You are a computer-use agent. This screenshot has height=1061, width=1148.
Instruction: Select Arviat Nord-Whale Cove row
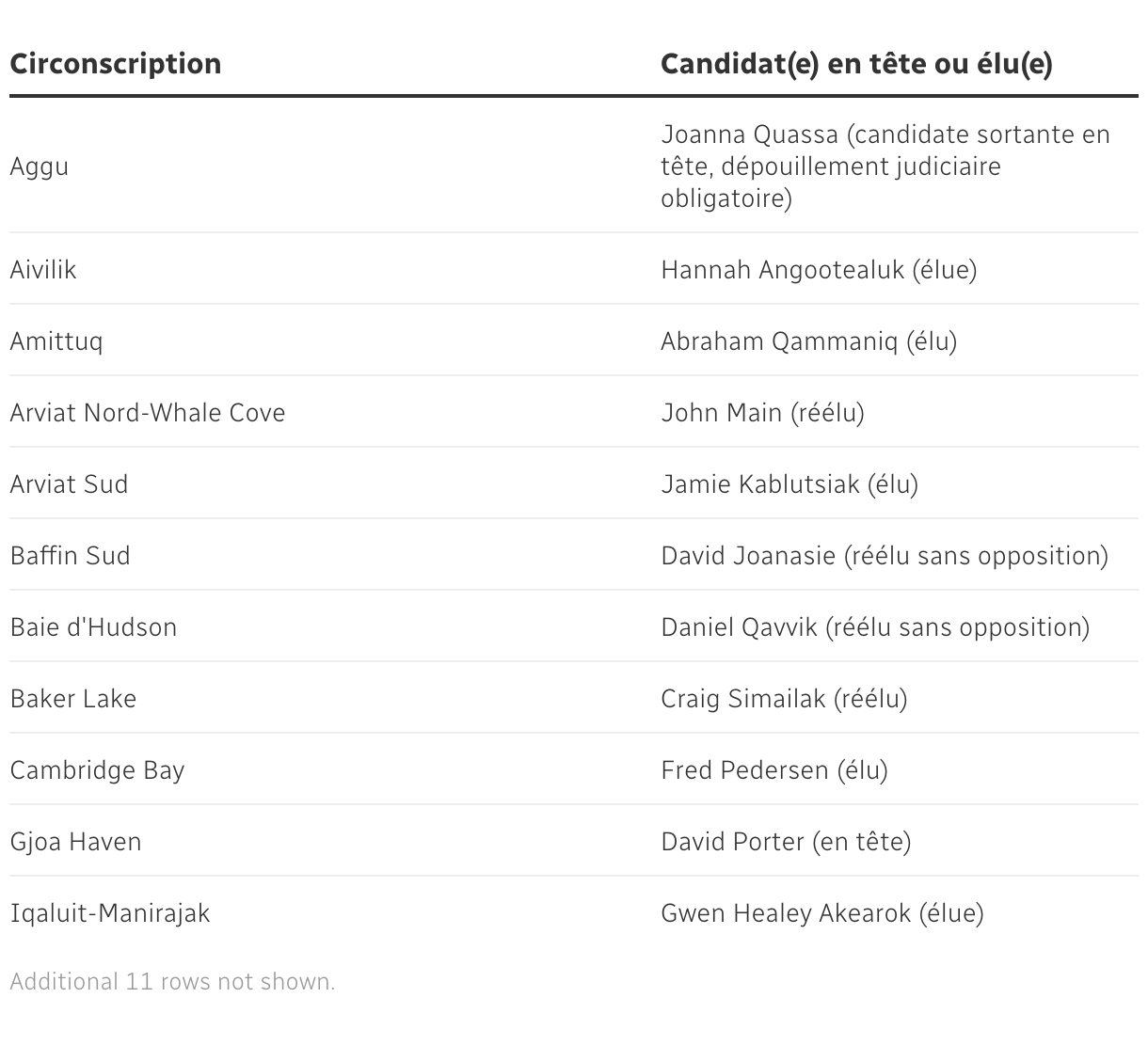point(148,413)
